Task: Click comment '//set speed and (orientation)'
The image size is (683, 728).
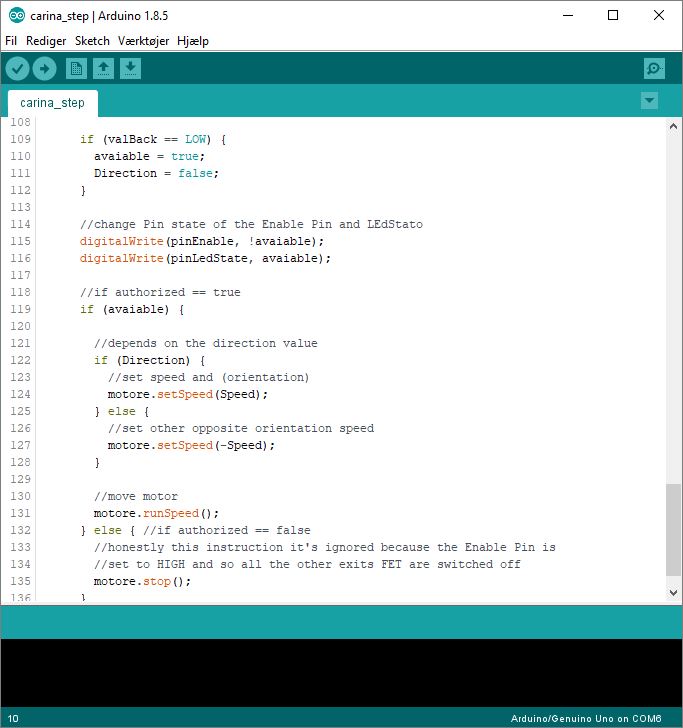Action: [x=208, y=377]
